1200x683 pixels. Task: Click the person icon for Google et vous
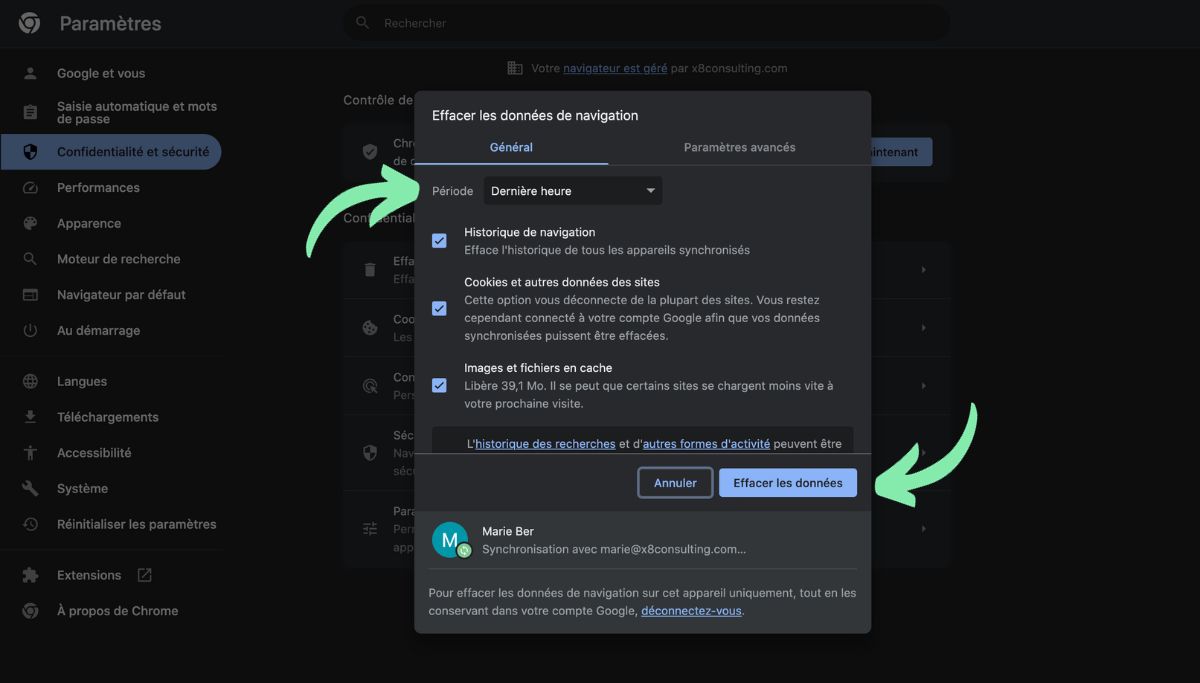point(30,73)
